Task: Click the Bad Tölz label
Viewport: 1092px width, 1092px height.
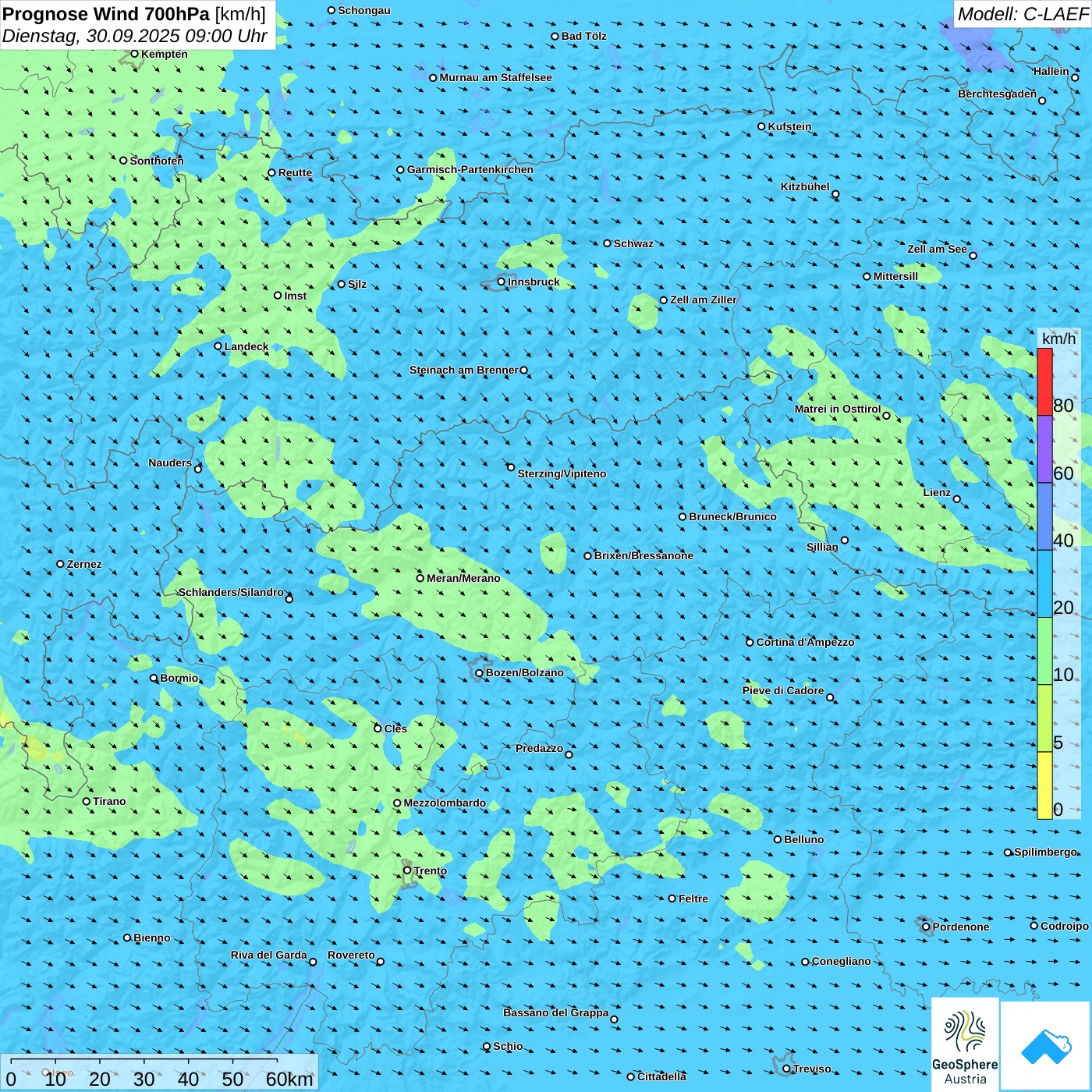Action: point(583,36)
